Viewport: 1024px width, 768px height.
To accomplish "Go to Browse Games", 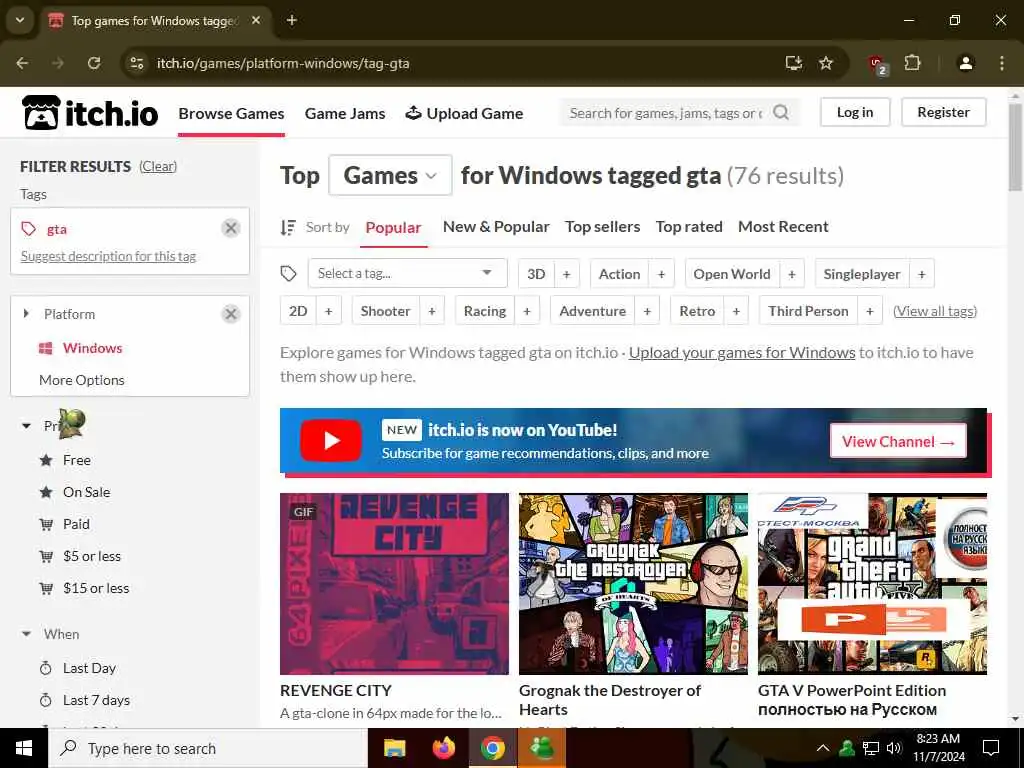I will coord(231,114).
